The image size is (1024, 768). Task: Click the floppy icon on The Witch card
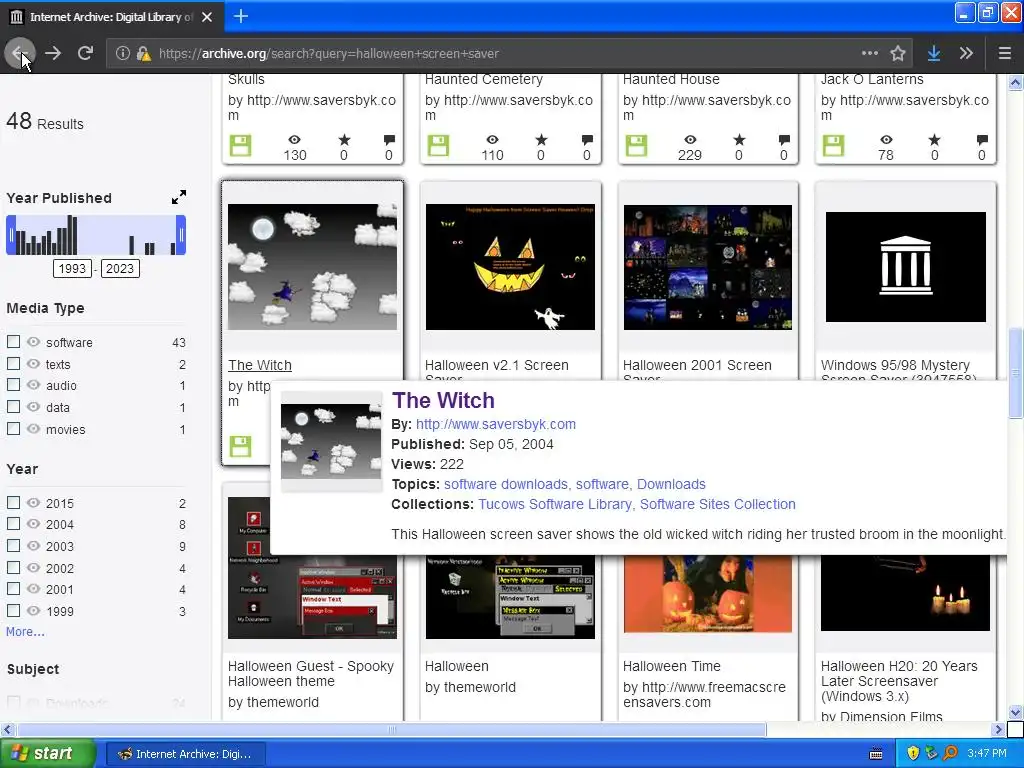tap(240, 447)
